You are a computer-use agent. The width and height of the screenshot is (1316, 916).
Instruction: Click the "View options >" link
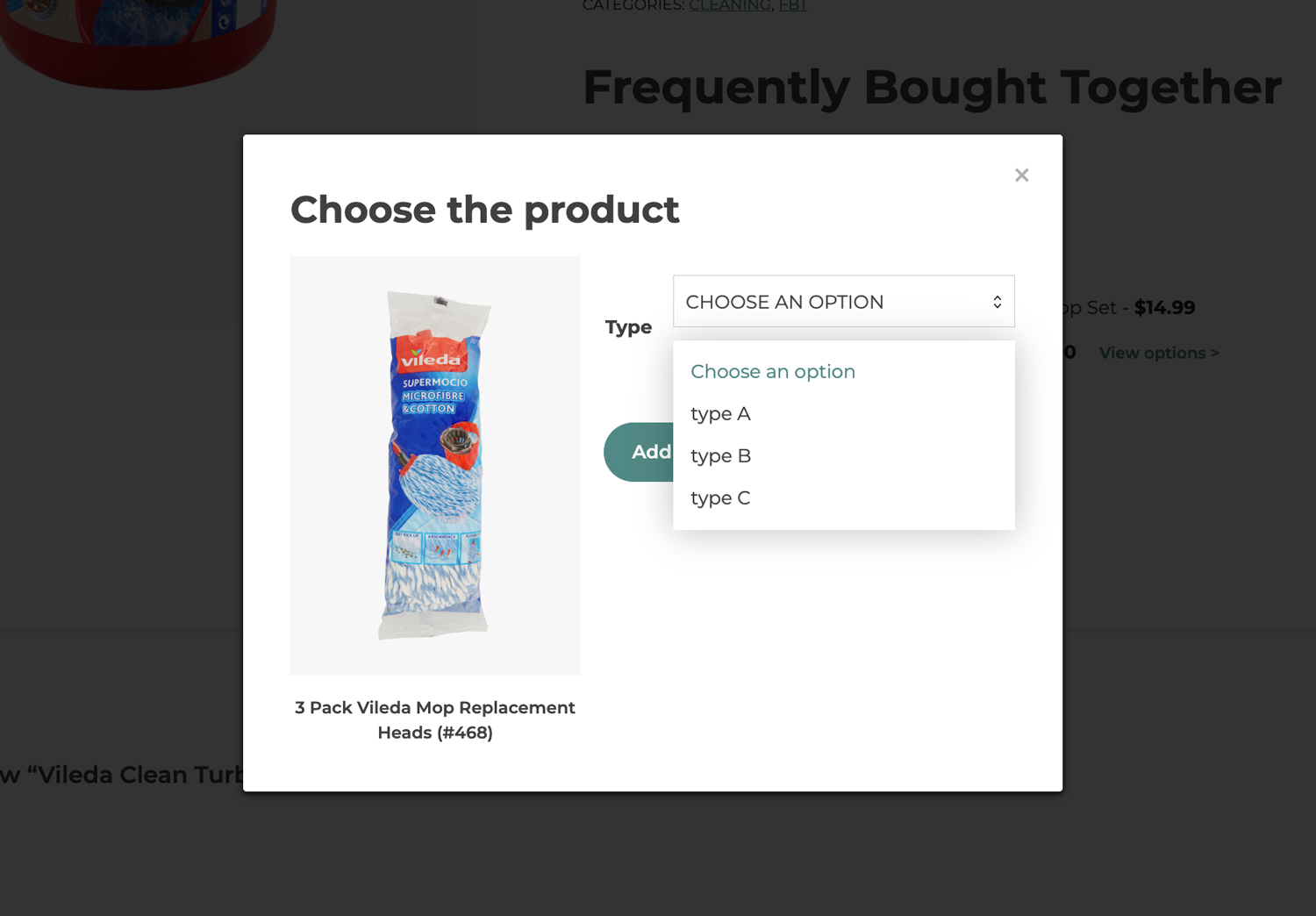click(x=1158, y=353)
